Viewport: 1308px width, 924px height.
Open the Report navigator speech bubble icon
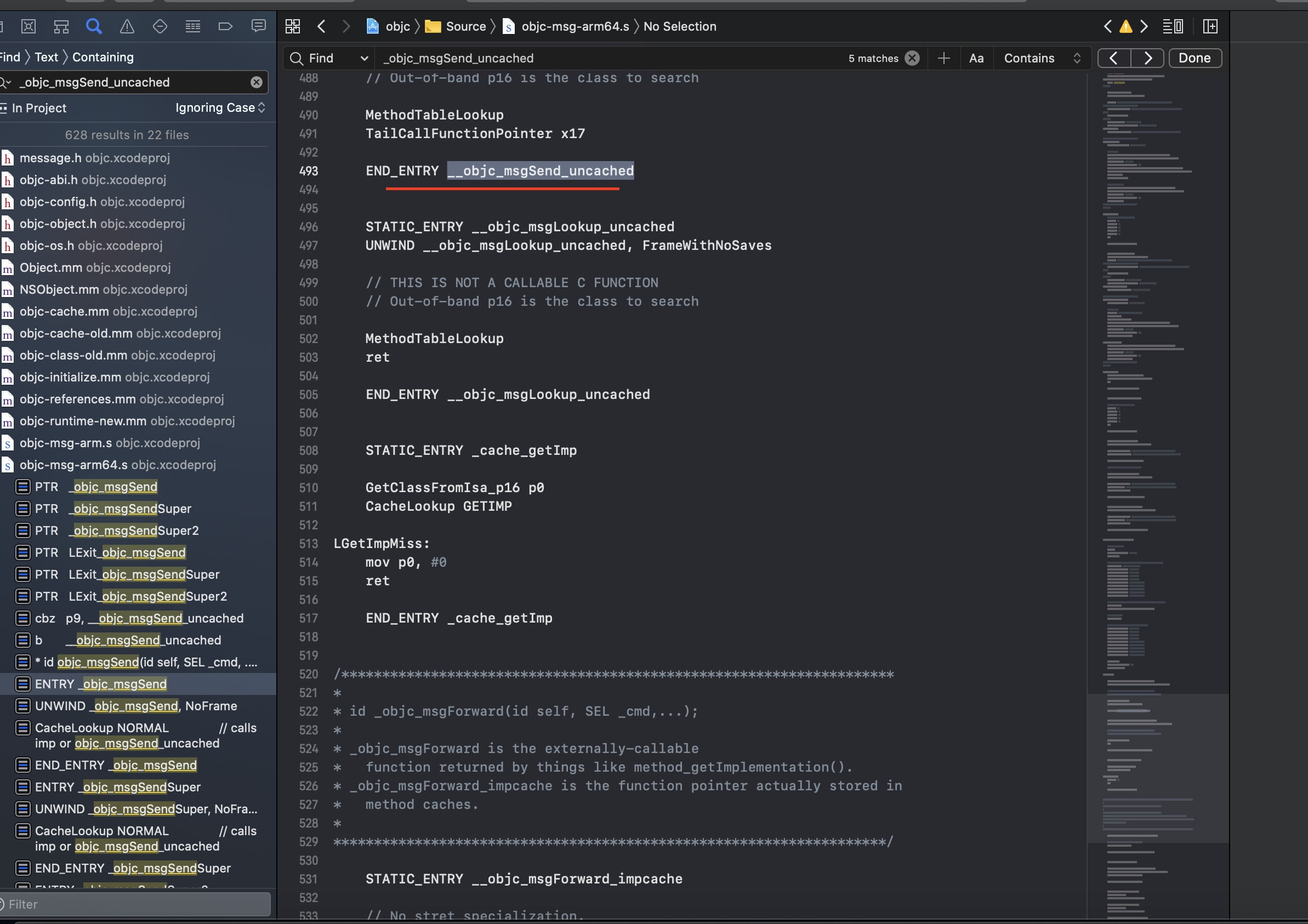tap(259, 26)
